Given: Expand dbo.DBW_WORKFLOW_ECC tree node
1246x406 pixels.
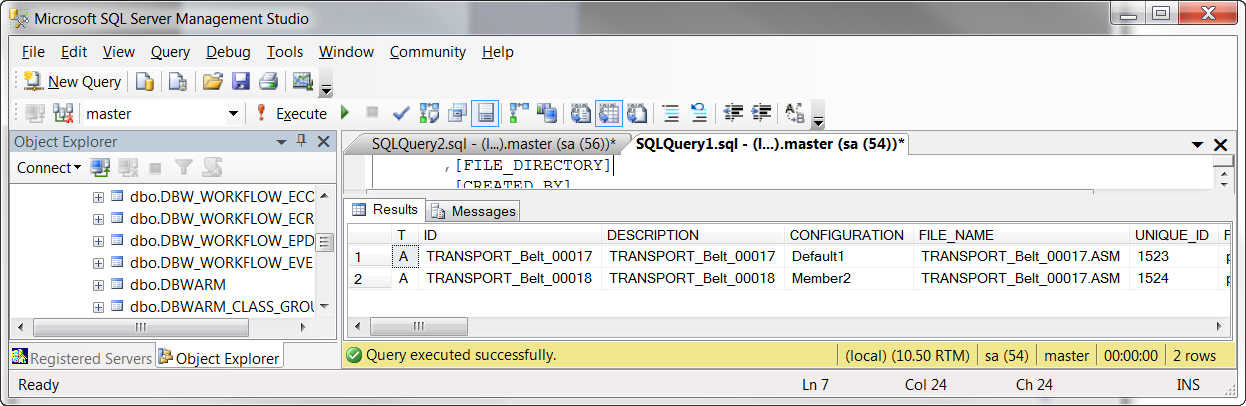Looking at the screenshot, I should click(98, 197).
